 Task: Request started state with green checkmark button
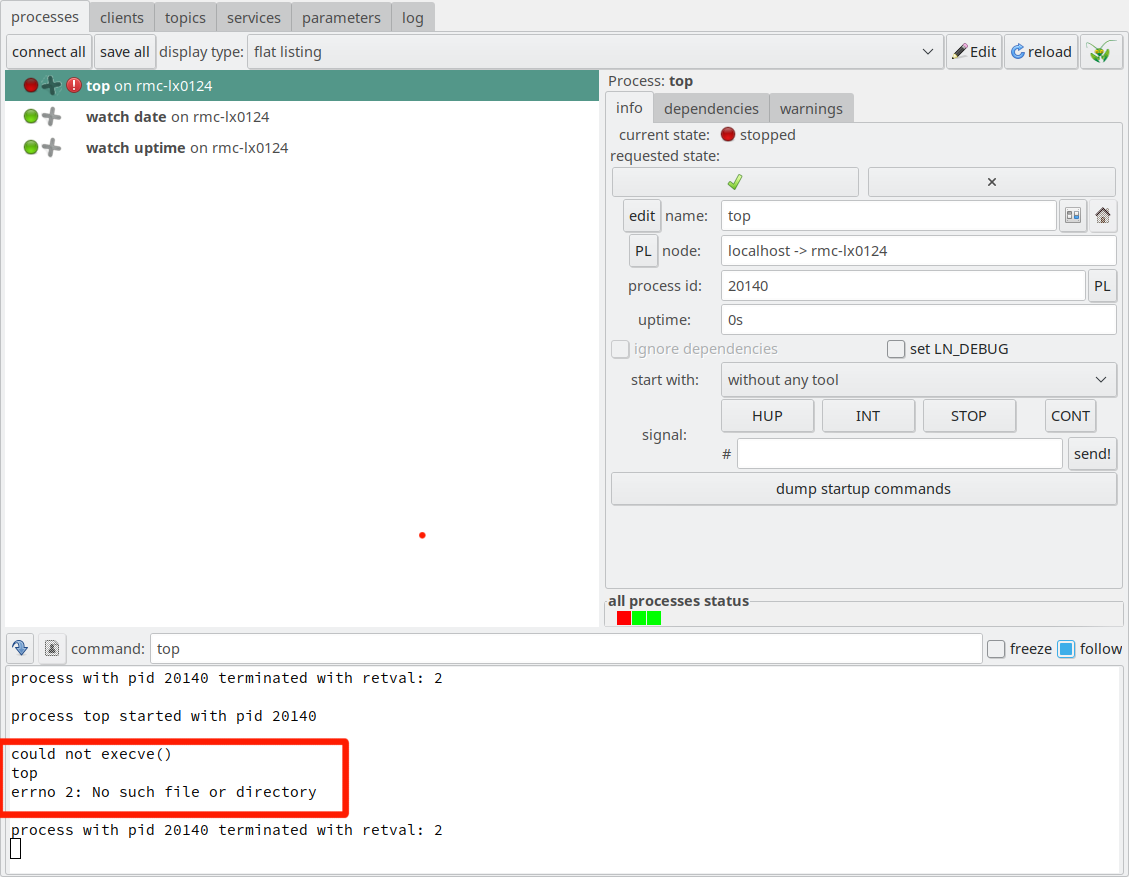tap(735, 182)
